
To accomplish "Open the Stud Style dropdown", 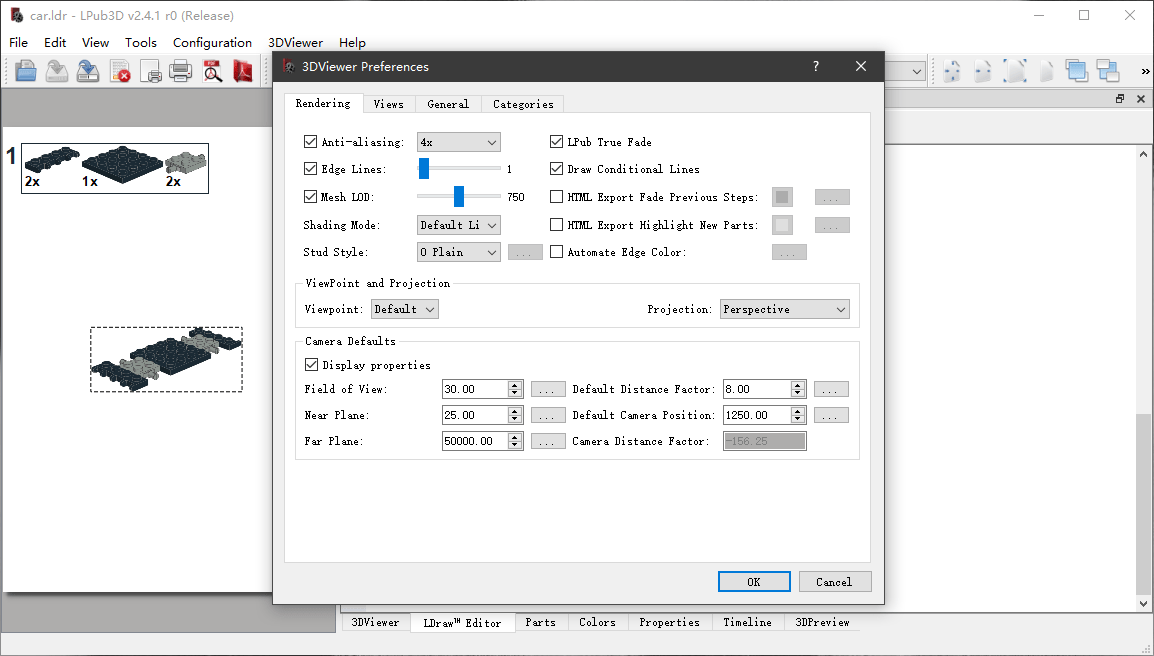I will (x=458, y=251).
